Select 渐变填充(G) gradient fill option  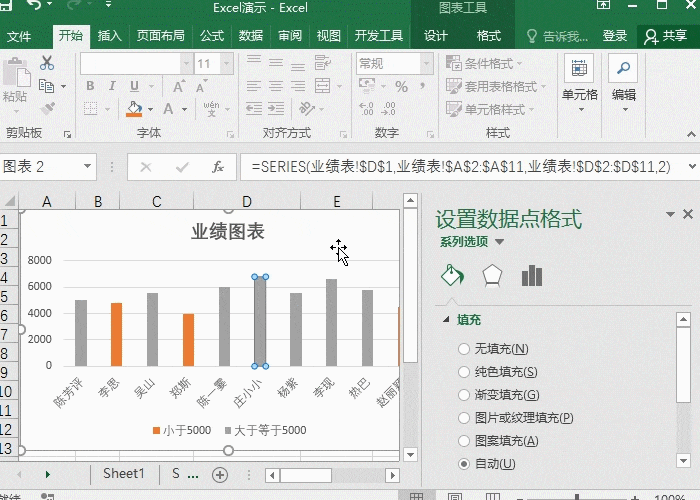(x=499, y=395)
